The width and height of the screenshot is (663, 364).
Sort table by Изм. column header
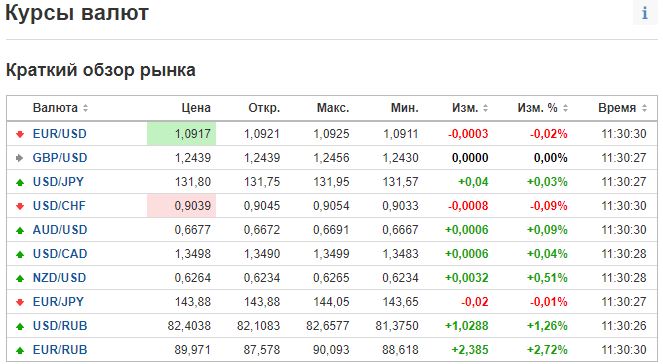click(470, 108)
